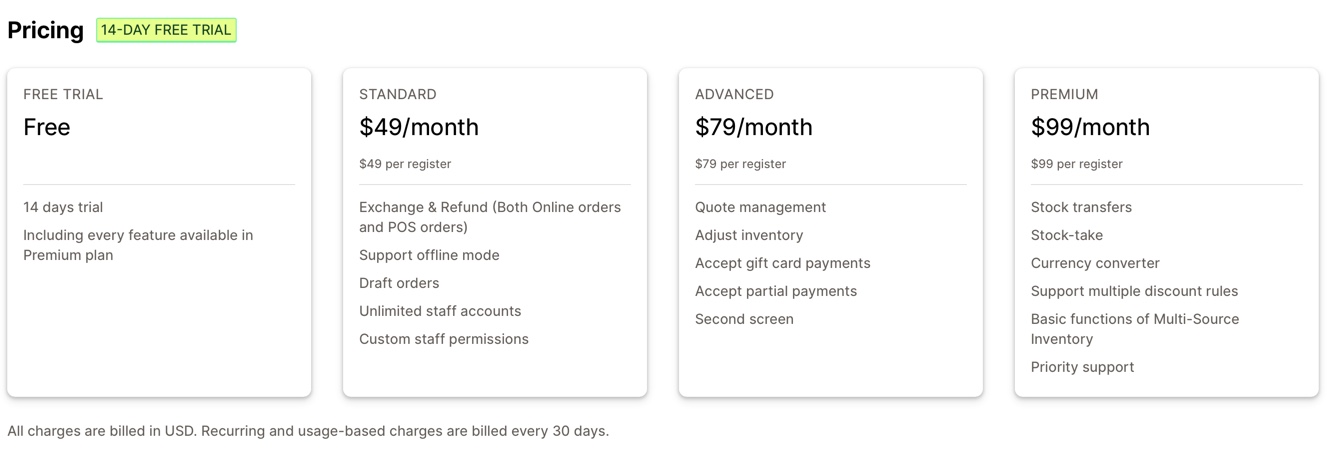1327x466 pixels.
Task: Click the $99/month price
Action: click(x=1090, y=127)
